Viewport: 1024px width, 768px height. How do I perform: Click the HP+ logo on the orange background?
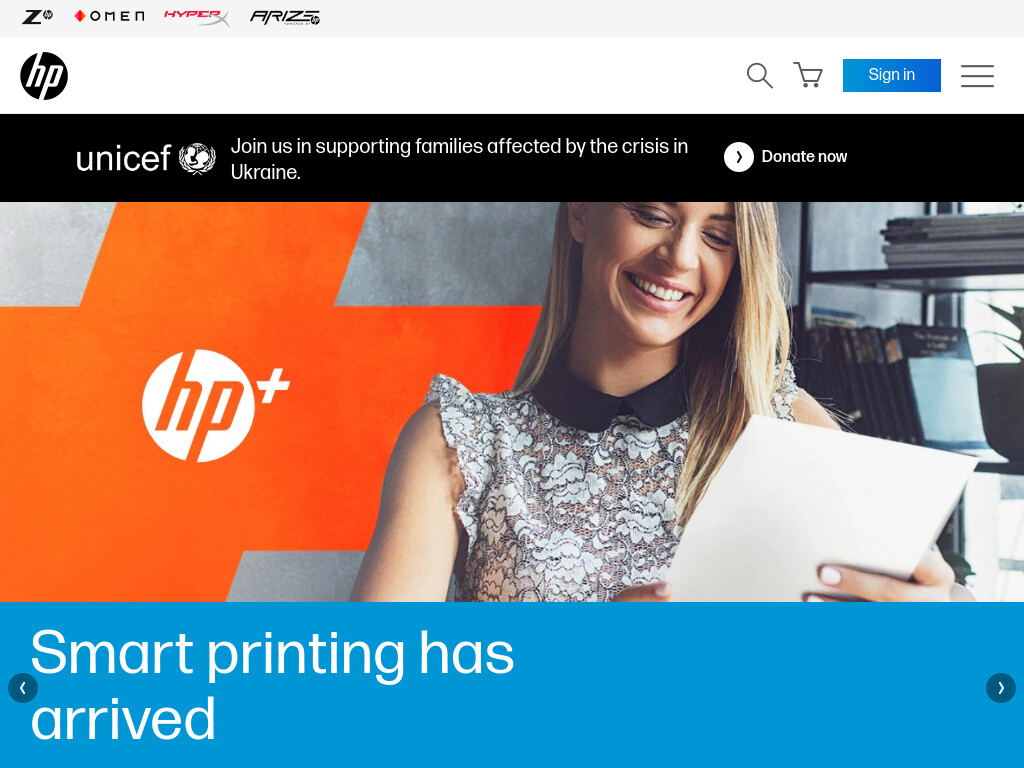pos(216,406)
